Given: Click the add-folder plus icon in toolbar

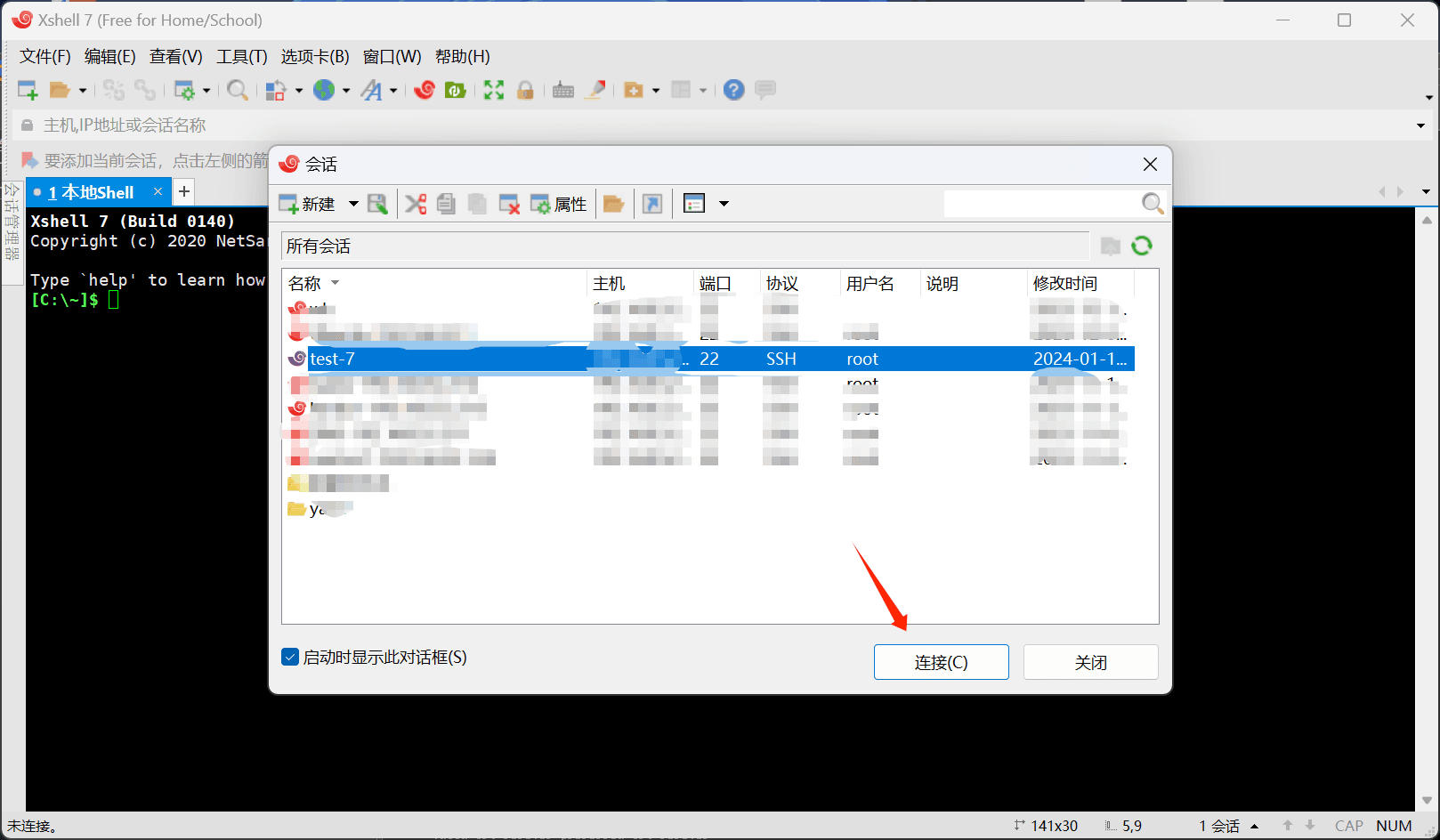Looking at the screenshot, I should 634,90.
